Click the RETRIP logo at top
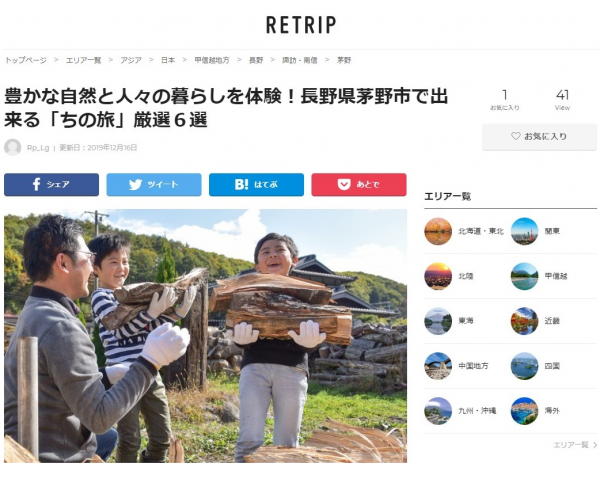Image resolution: width=600 pixels, height=479 pixels. pos(301,25)
